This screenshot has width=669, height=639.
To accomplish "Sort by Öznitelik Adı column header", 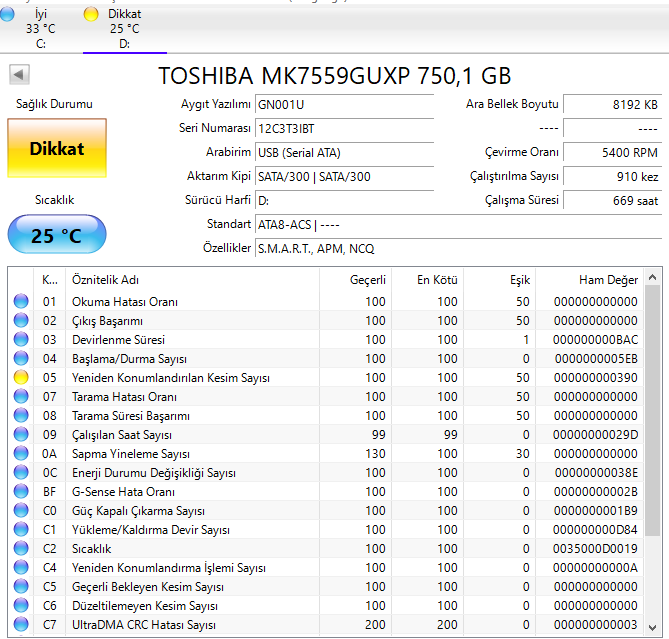I will pos(104,280).
